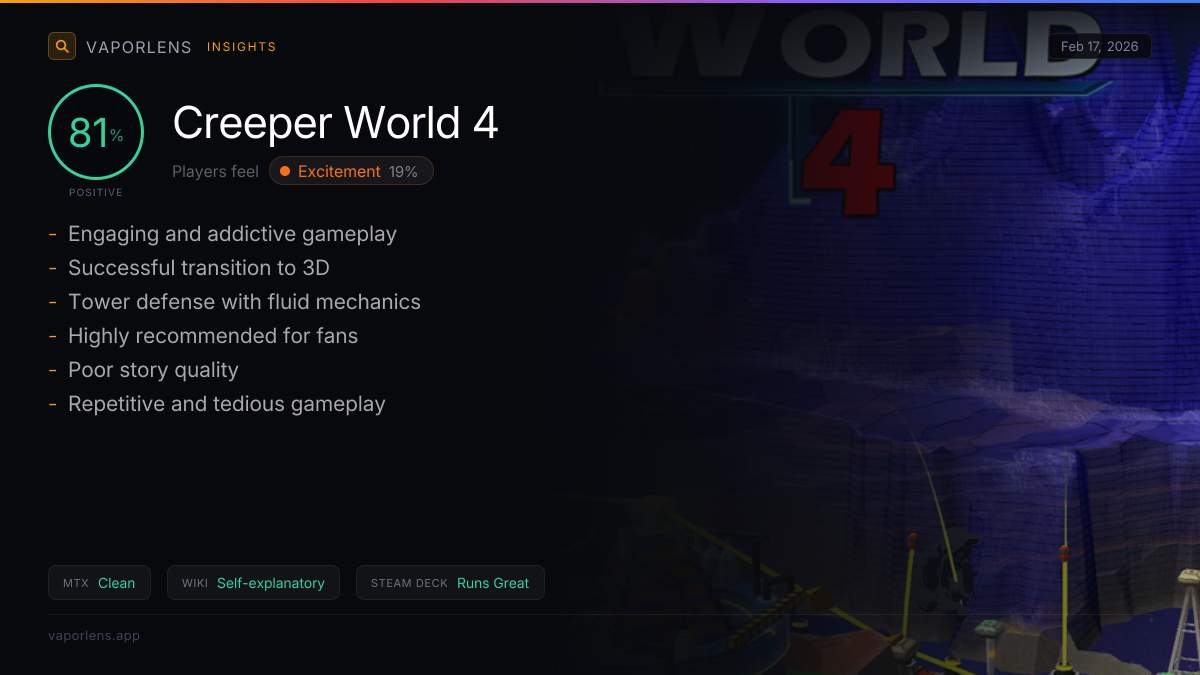Select the "Poor story quality" insight
The height and width of the screenshot is (675, 1200).
click(x=153, y=370)
